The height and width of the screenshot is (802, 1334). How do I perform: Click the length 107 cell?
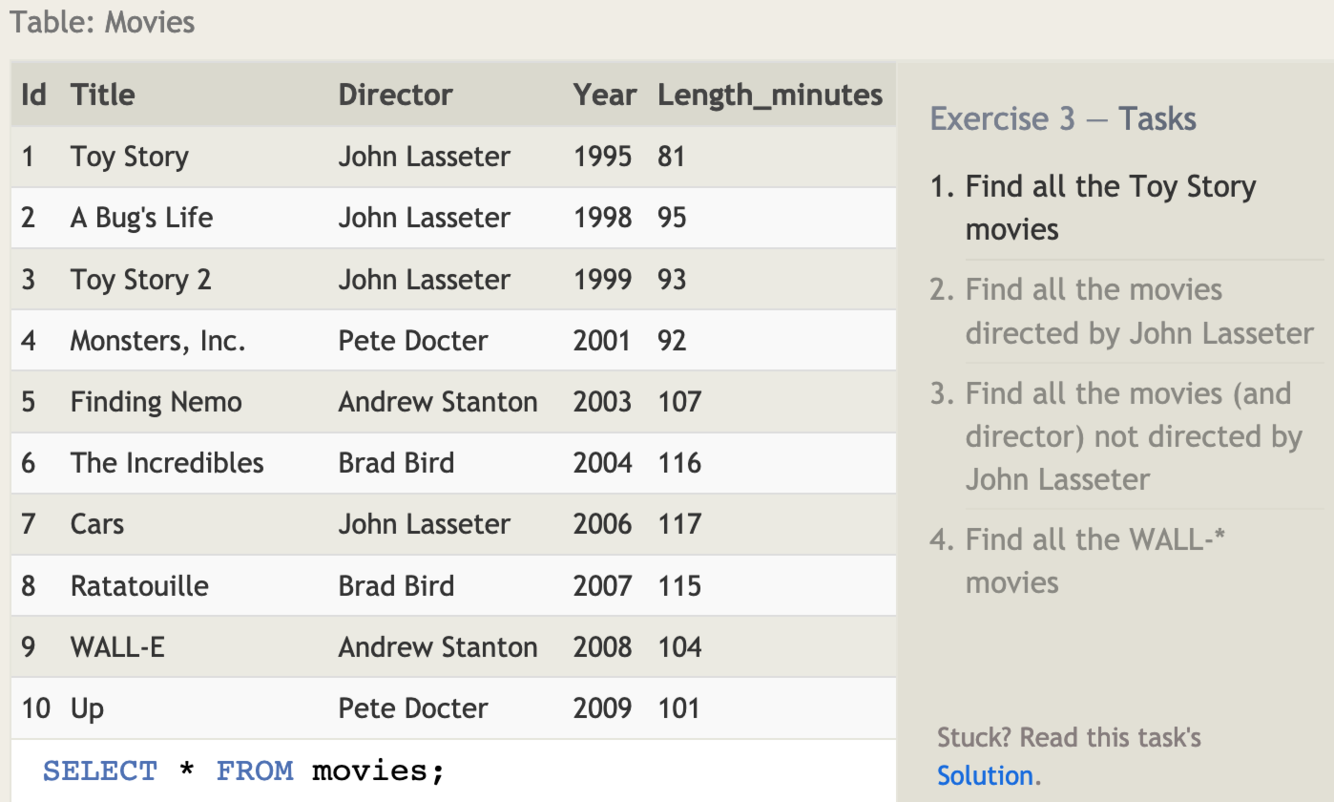[x=679, y=402]
